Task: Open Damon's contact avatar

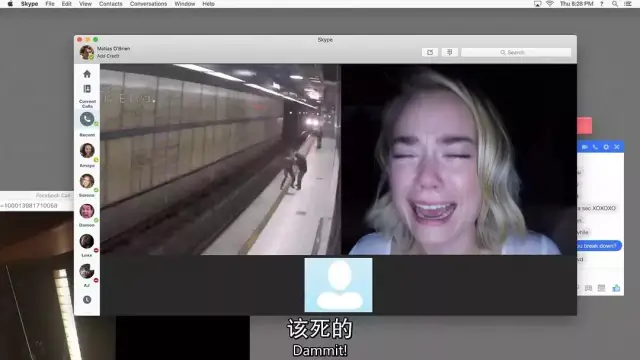Action: pyautogui.click(x=87, y=211)
